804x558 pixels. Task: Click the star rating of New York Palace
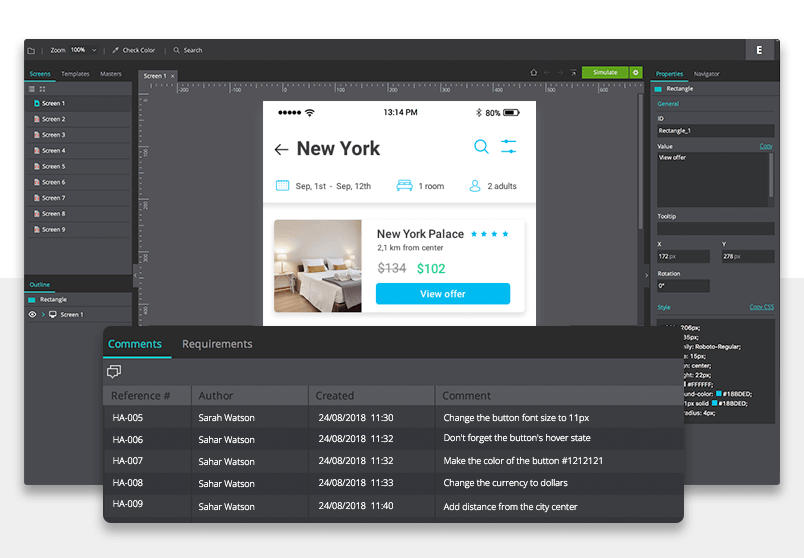click(x=490, y=234)
